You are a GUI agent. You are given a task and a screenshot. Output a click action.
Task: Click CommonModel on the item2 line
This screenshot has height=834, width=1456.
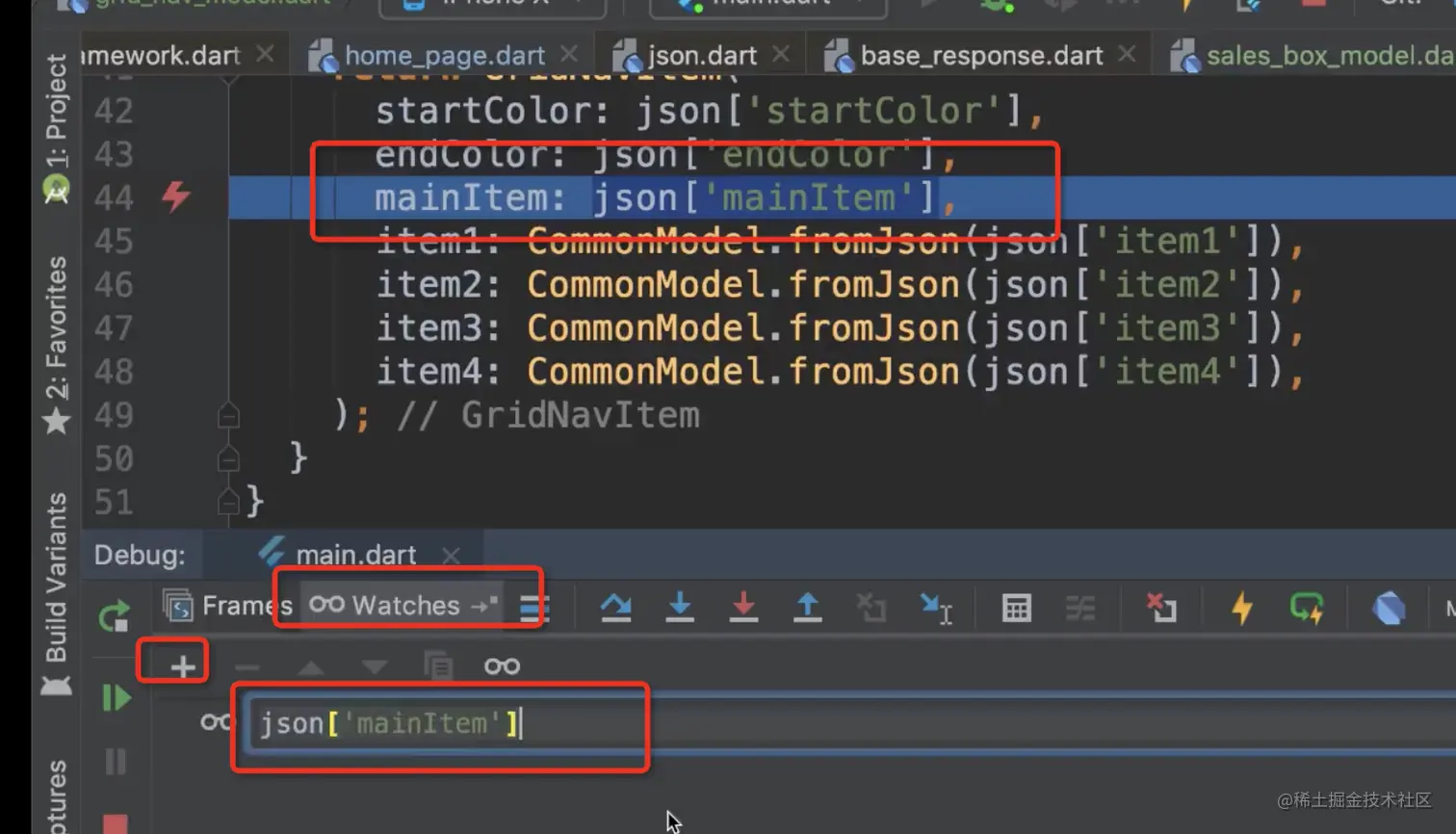646,285
